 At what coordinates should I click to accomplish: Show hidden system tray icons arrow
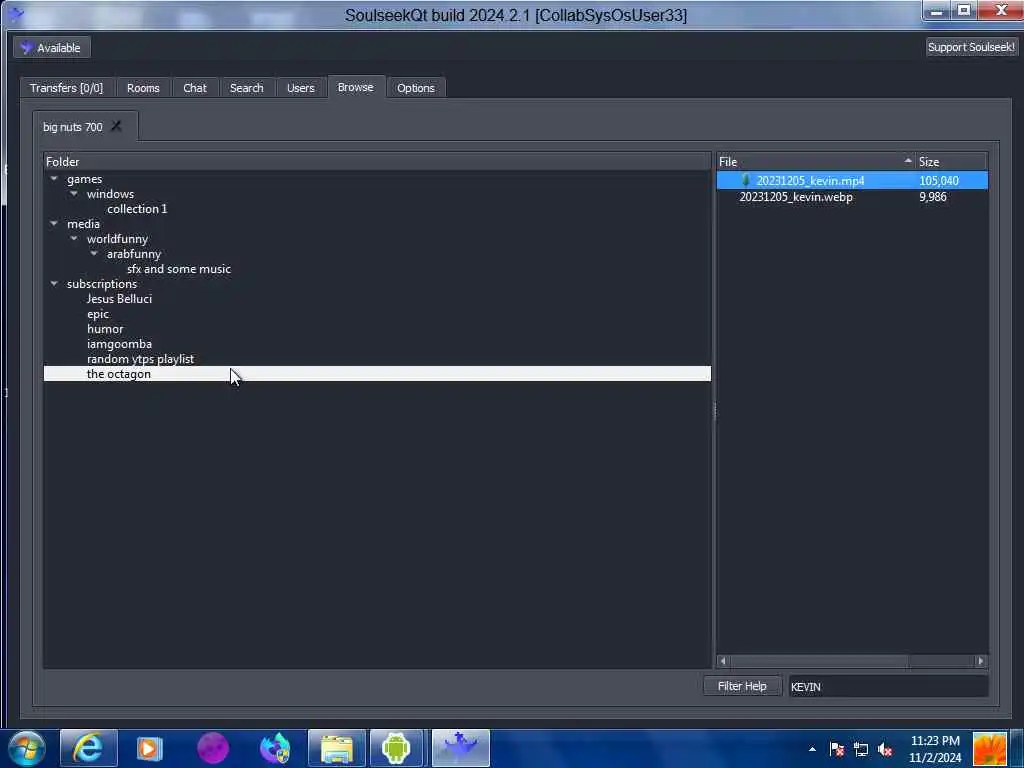tap(812, 749)
